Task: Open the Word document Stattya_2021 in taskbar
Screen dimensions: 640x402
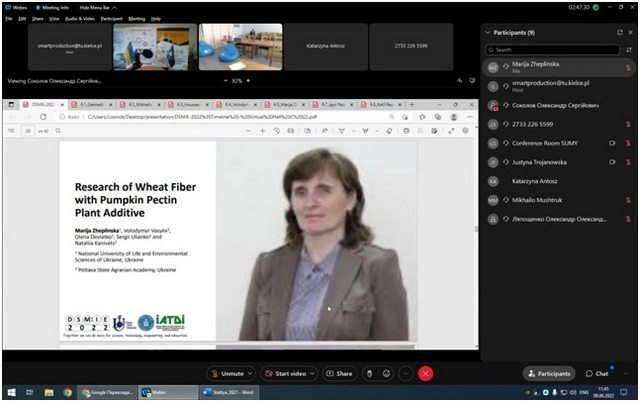Action: click(229, 393)
